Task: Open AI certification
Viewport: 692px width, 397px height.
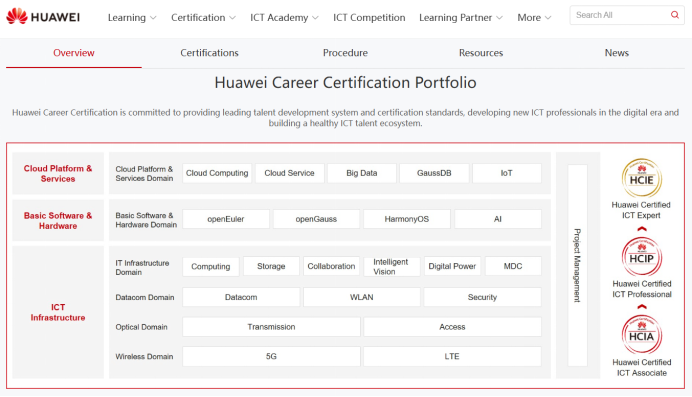Action: click(x=498, y=219)
